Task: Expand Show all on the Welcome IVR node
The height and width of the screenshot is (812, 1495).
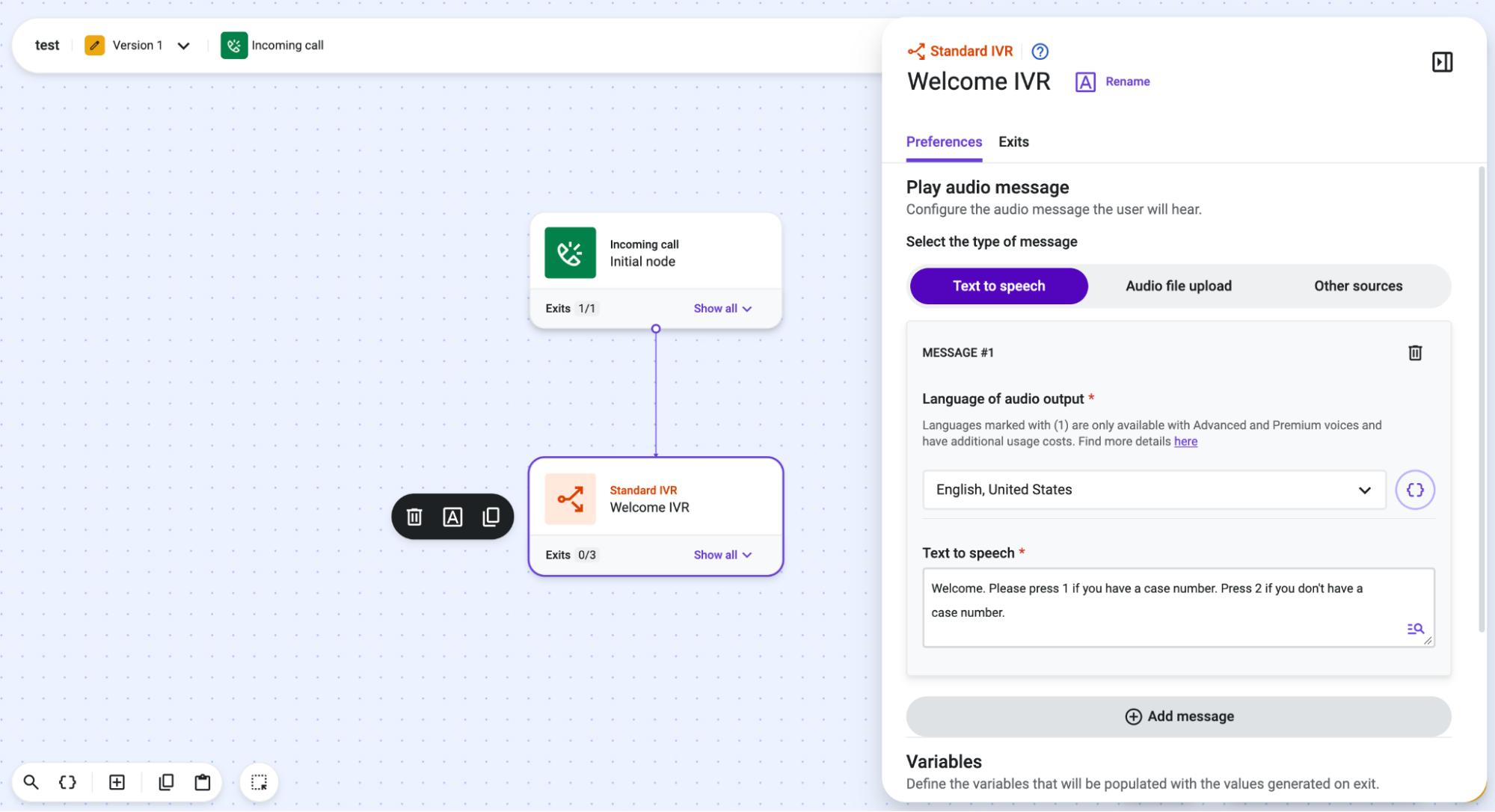Action: coord(722,555)
